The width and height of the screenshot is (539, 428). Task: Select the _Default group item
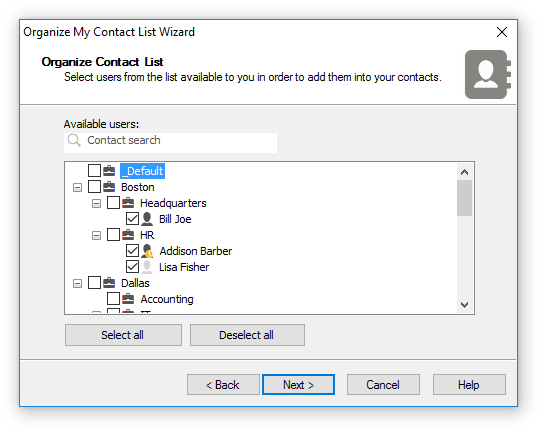coord(142,171)
